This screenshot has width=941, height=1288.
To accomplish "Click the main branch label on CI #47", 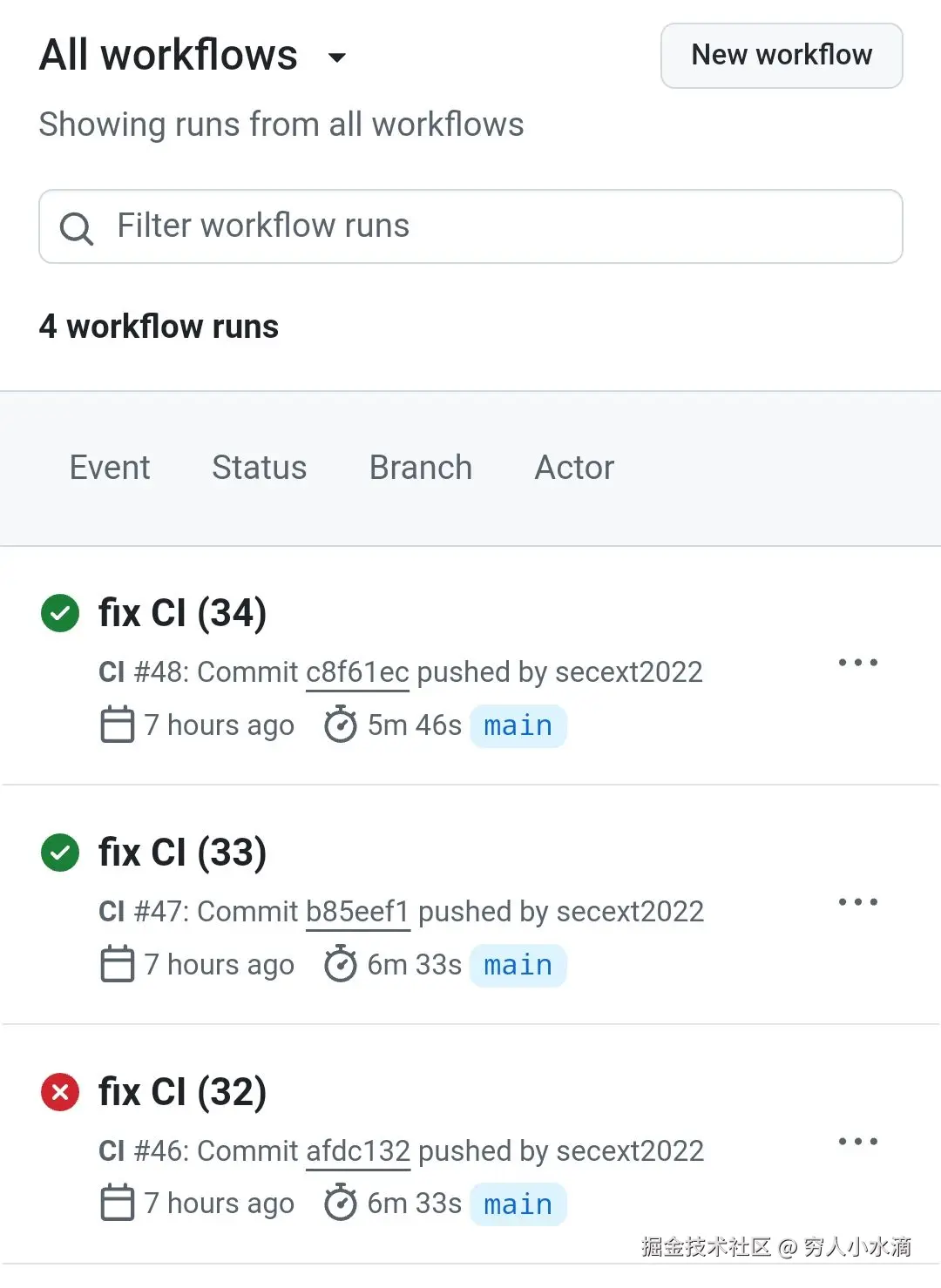I will [x=518, y=966].
